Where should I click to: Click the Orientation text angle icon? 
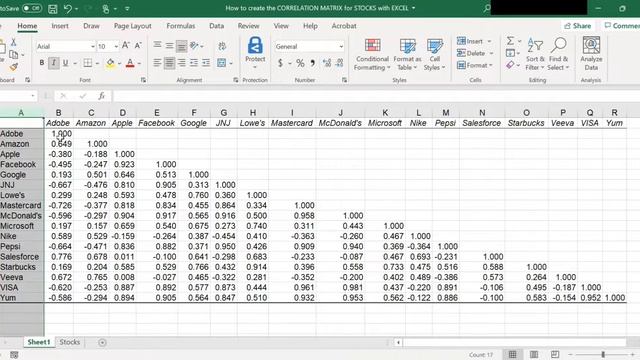pos(195,45)
